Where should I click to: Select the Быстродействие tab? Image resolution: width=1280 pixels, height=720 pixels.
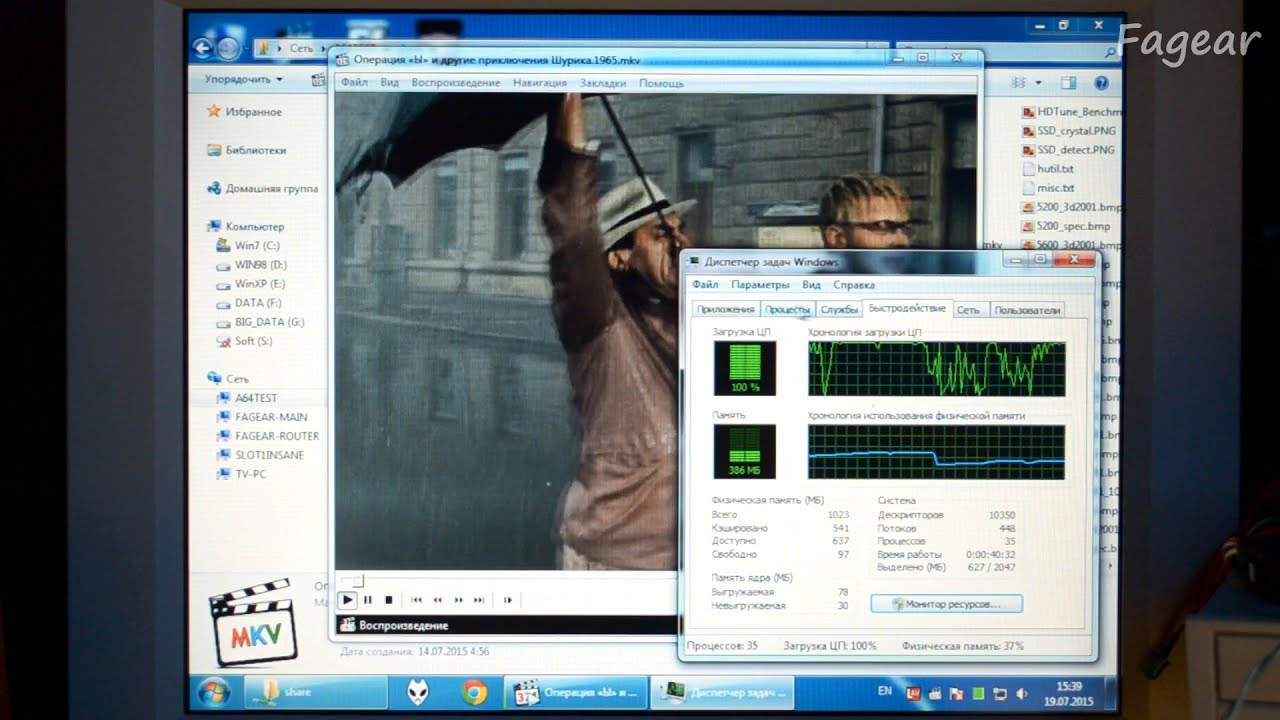pyautogui.click(x=907, y=308)
